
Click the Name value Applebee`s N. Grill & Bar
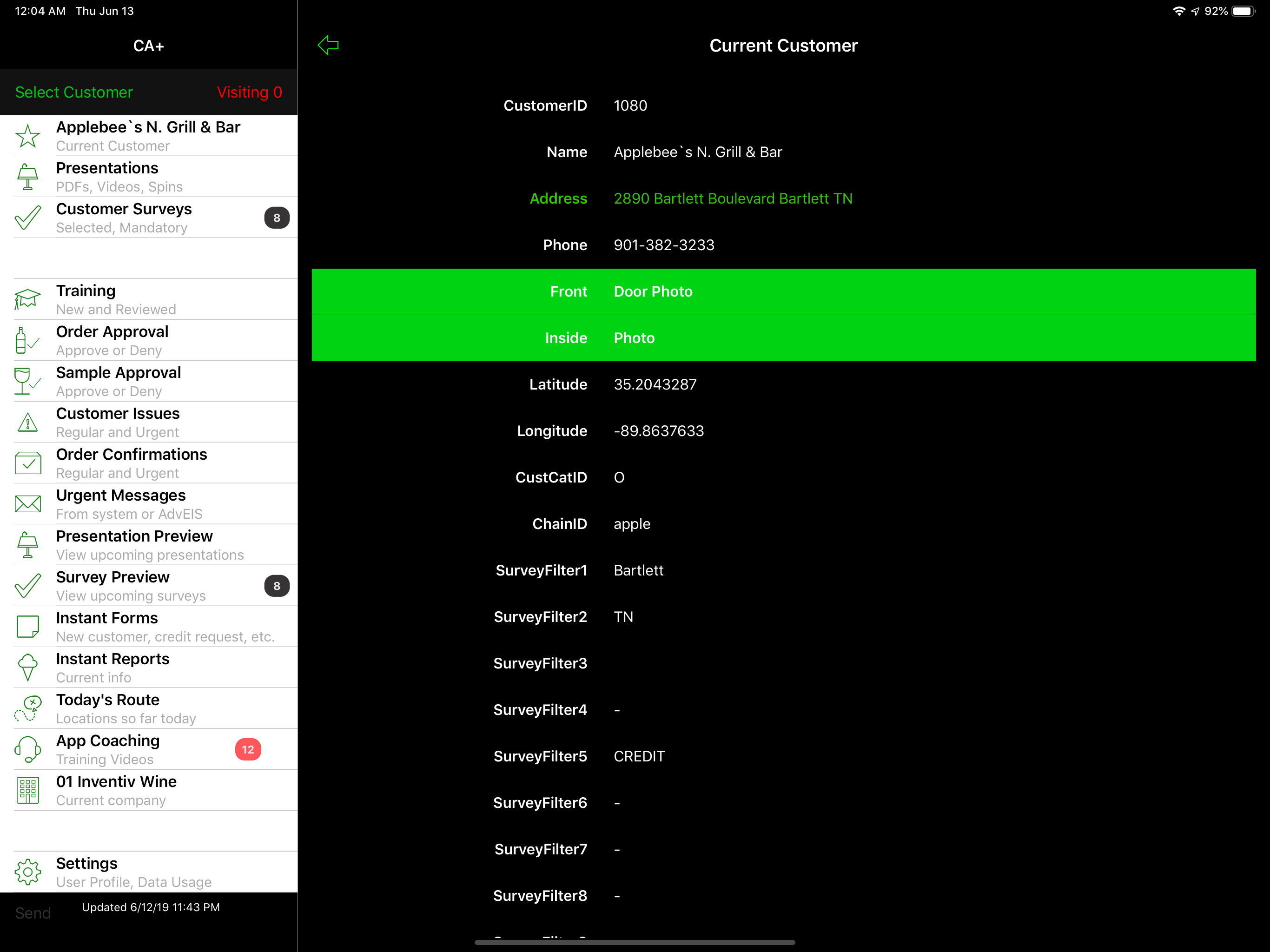[x=698, y=152]
